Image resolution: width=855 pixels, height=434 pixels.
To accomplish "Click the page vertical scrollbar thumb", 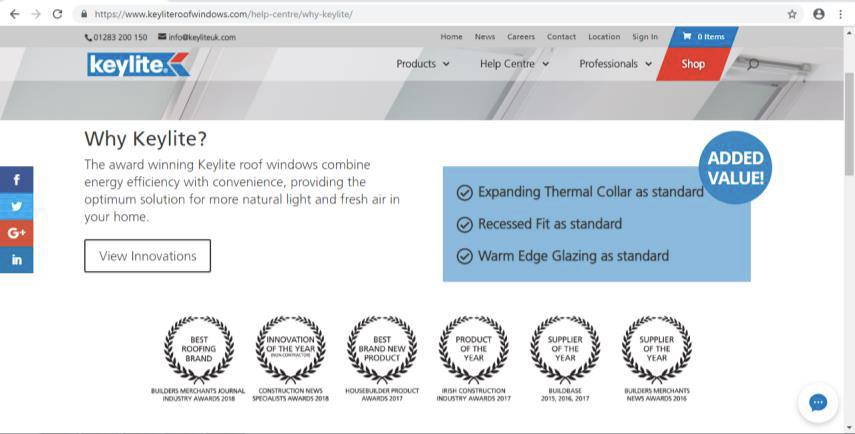I will point(849,124).
